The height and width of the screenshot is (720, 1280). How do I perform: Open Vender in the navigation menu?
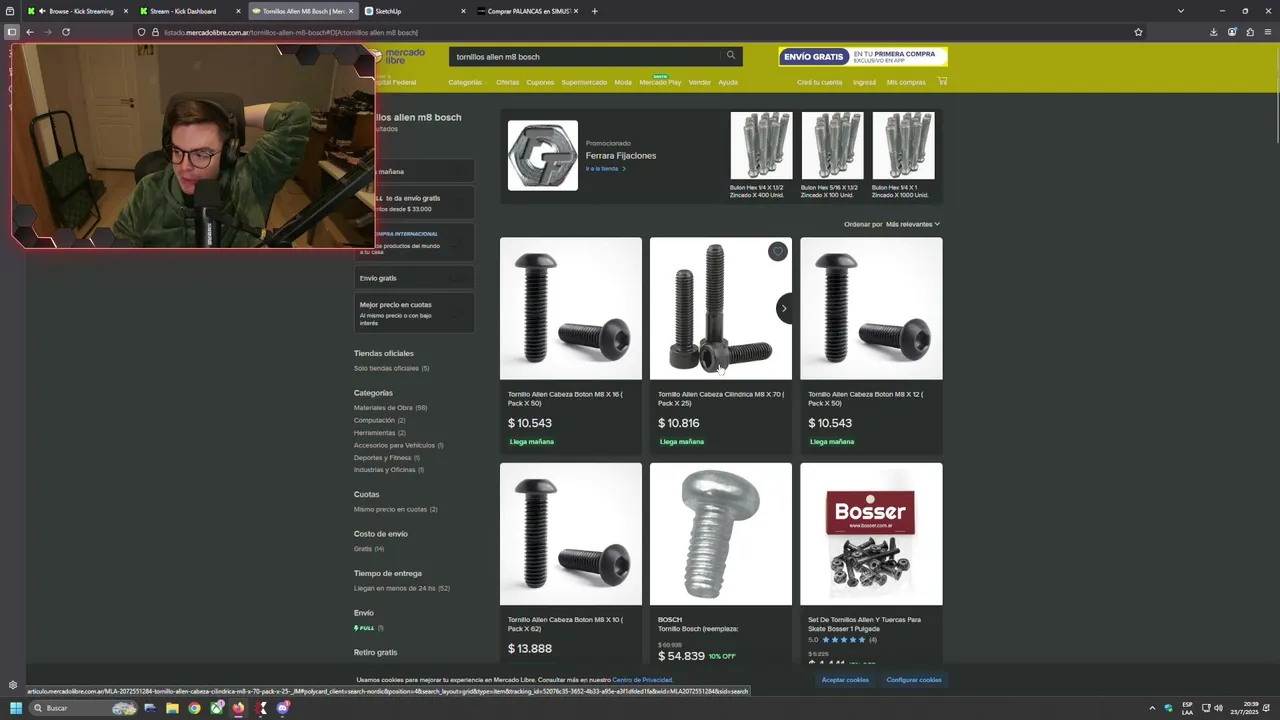(x=700, y=82)
